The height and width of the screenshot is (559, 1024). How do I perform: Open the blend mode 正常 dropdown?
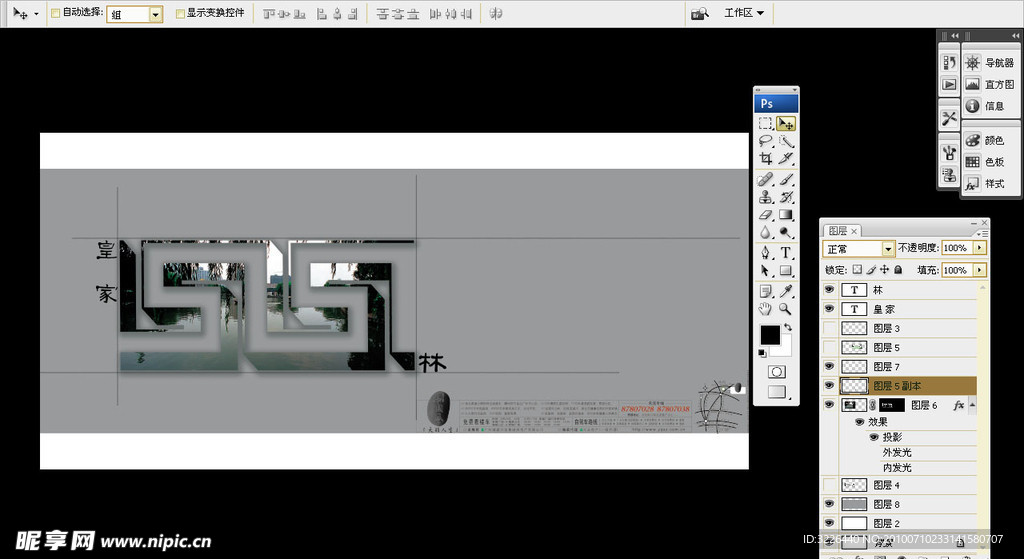click(x=859, y=248)
